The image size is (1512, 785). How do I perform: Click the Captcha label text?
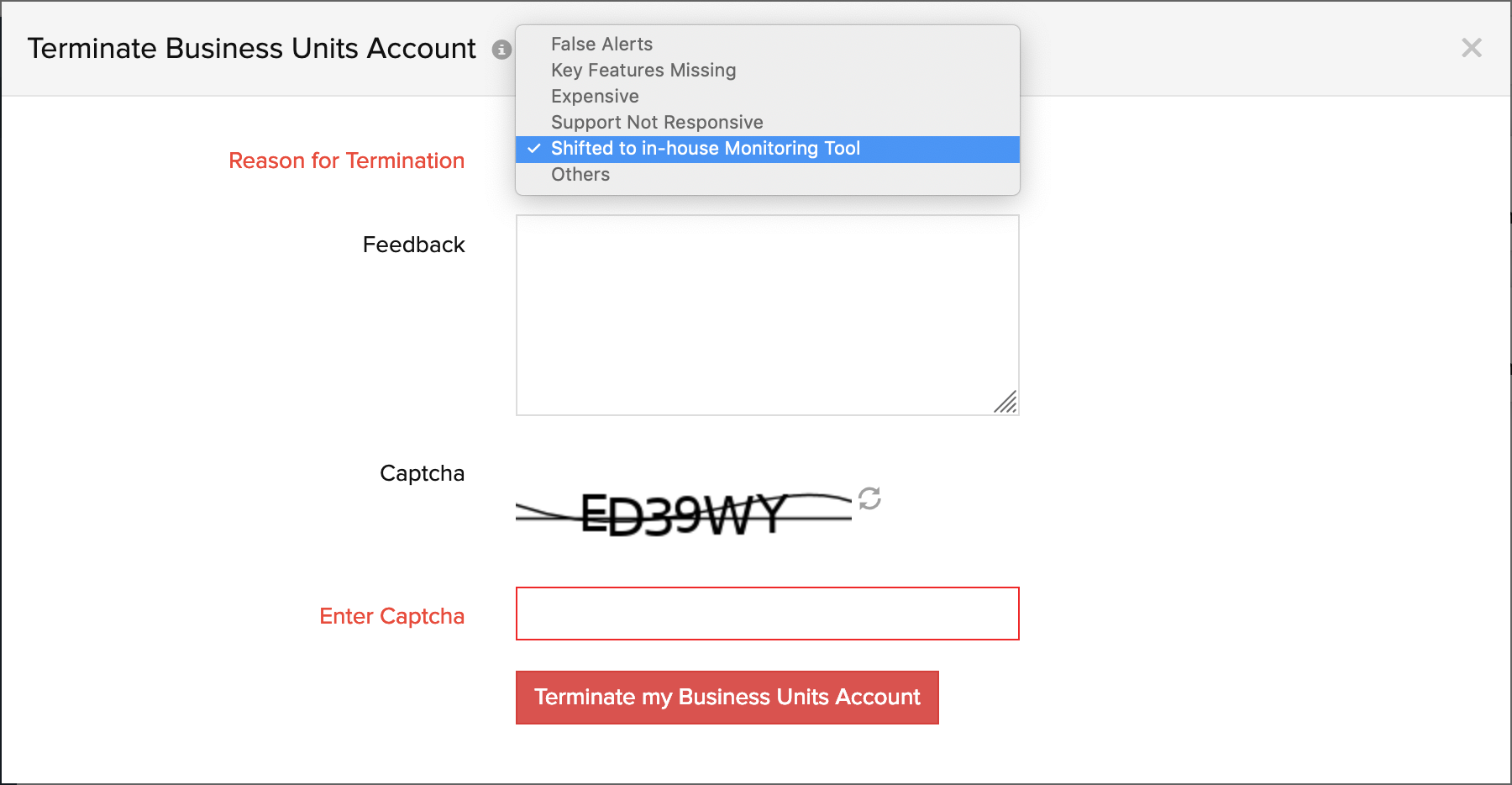[x=422, y=473]
